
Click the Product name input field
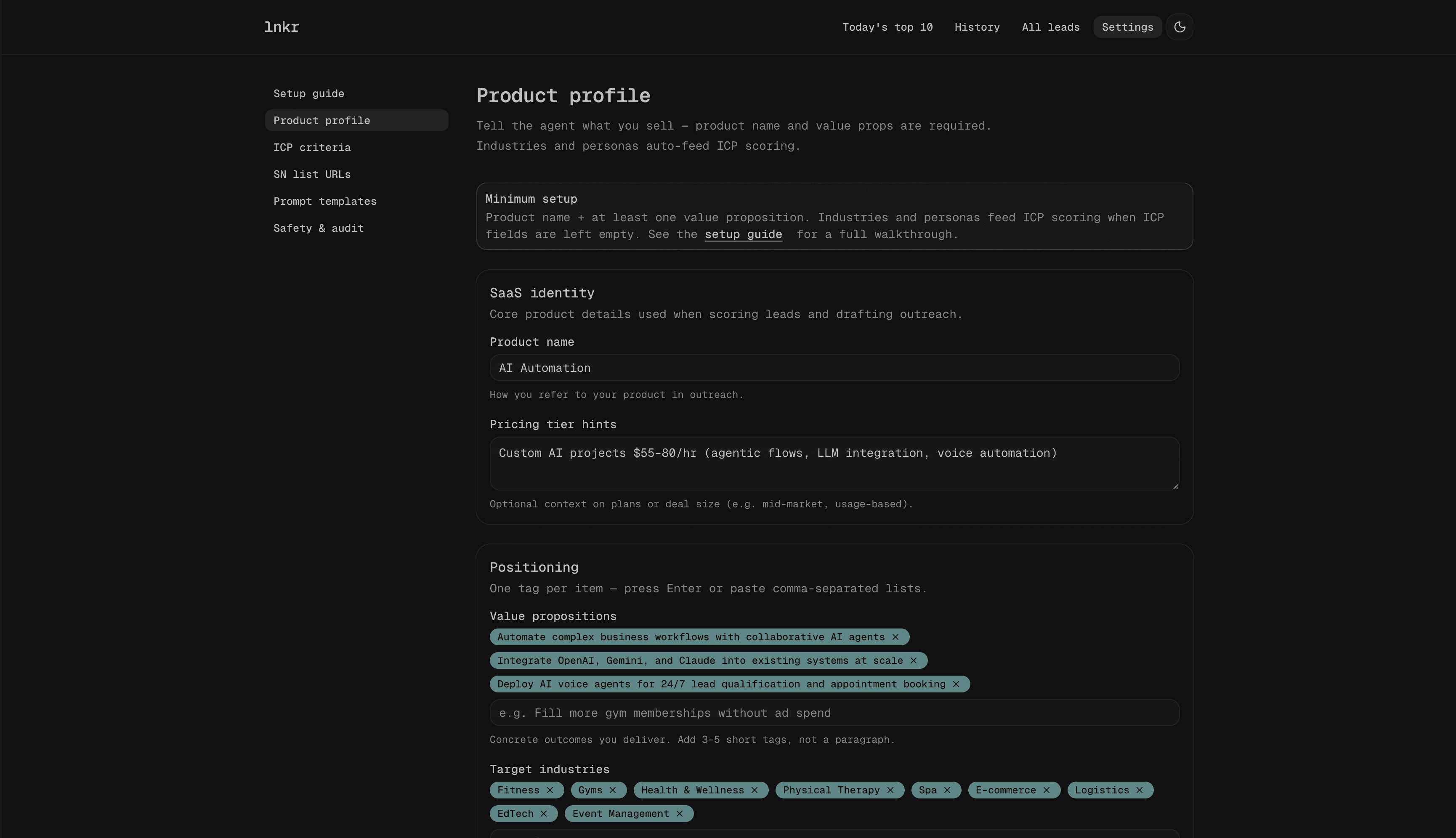(x=834, y=368)
